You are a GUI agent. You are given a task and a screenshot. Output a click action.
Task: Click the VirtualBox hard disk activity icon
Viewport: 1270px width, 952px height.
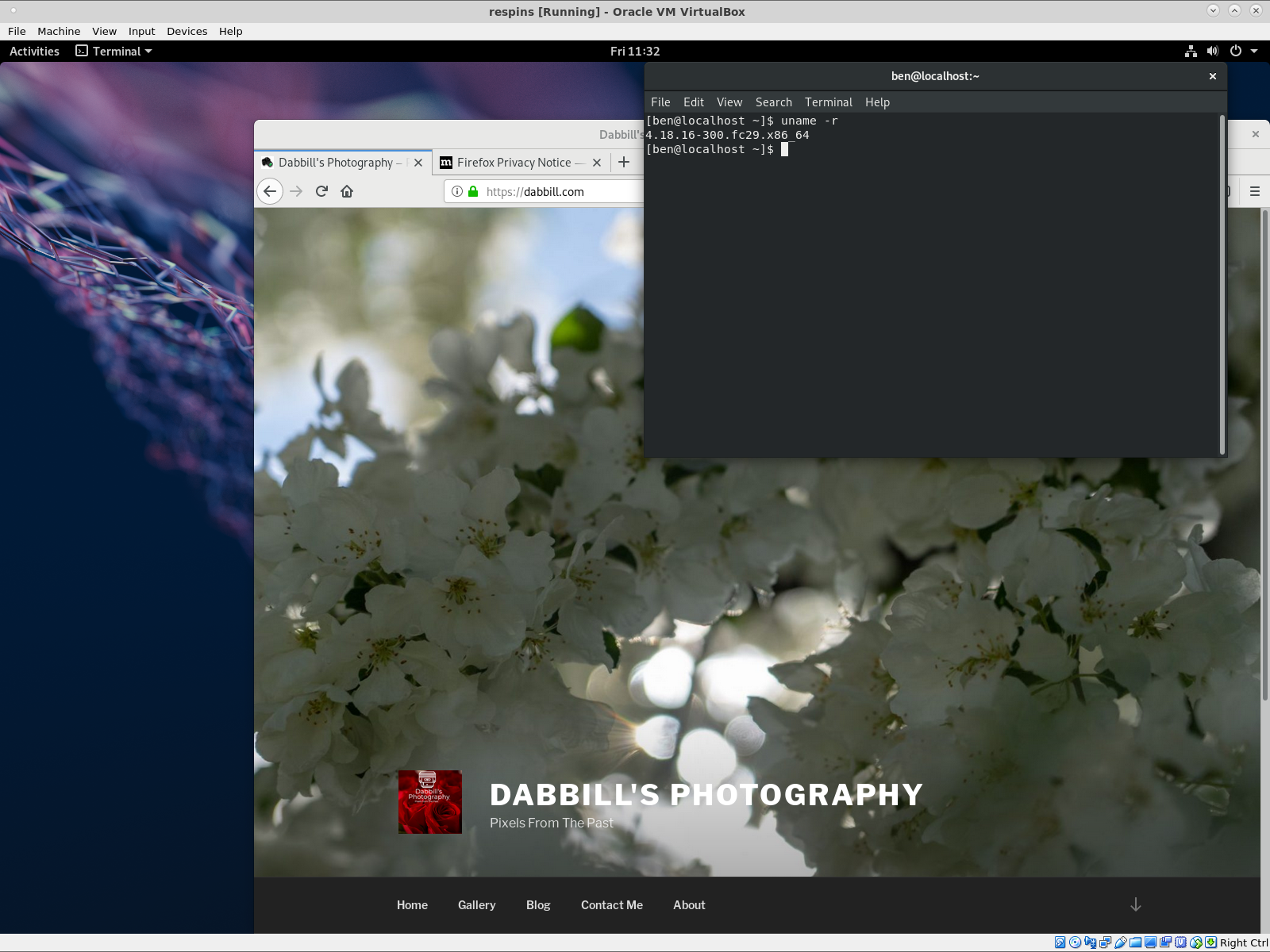tap(1060, 942)
